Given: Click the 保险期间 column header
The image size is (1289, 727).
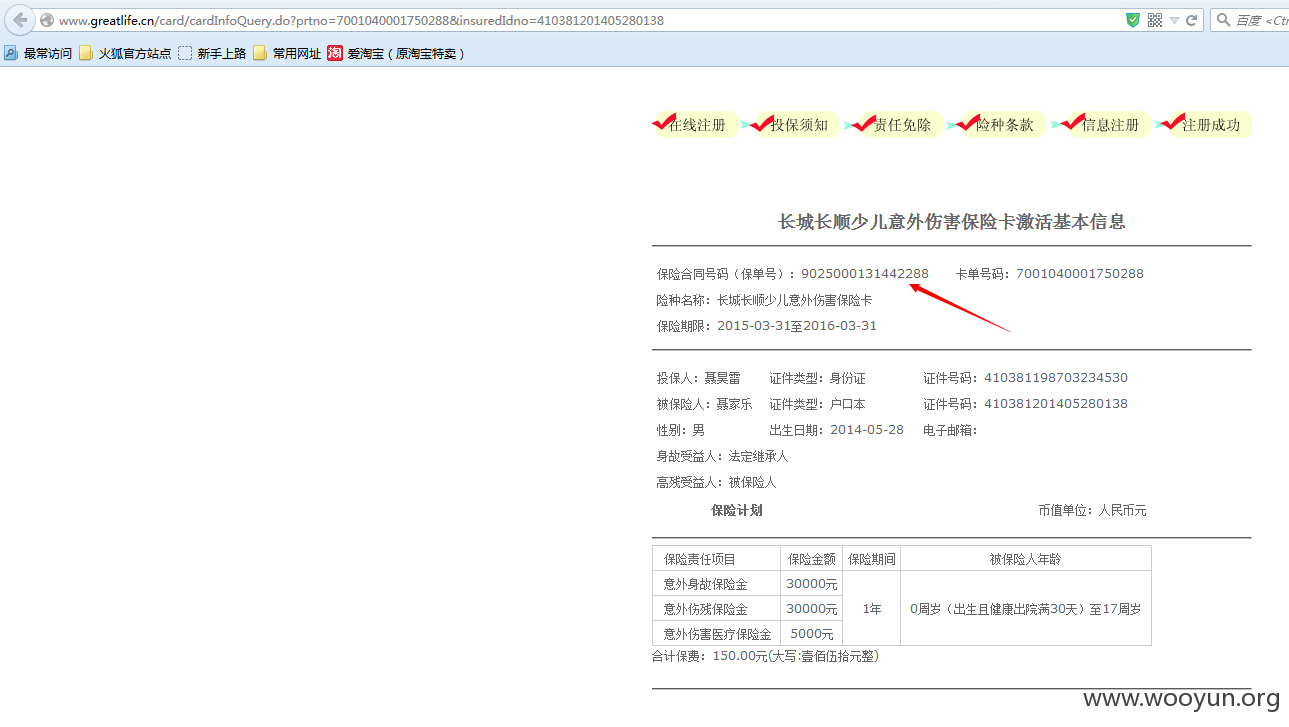Looking at the screenshot, I should click(x=872, y=559).
